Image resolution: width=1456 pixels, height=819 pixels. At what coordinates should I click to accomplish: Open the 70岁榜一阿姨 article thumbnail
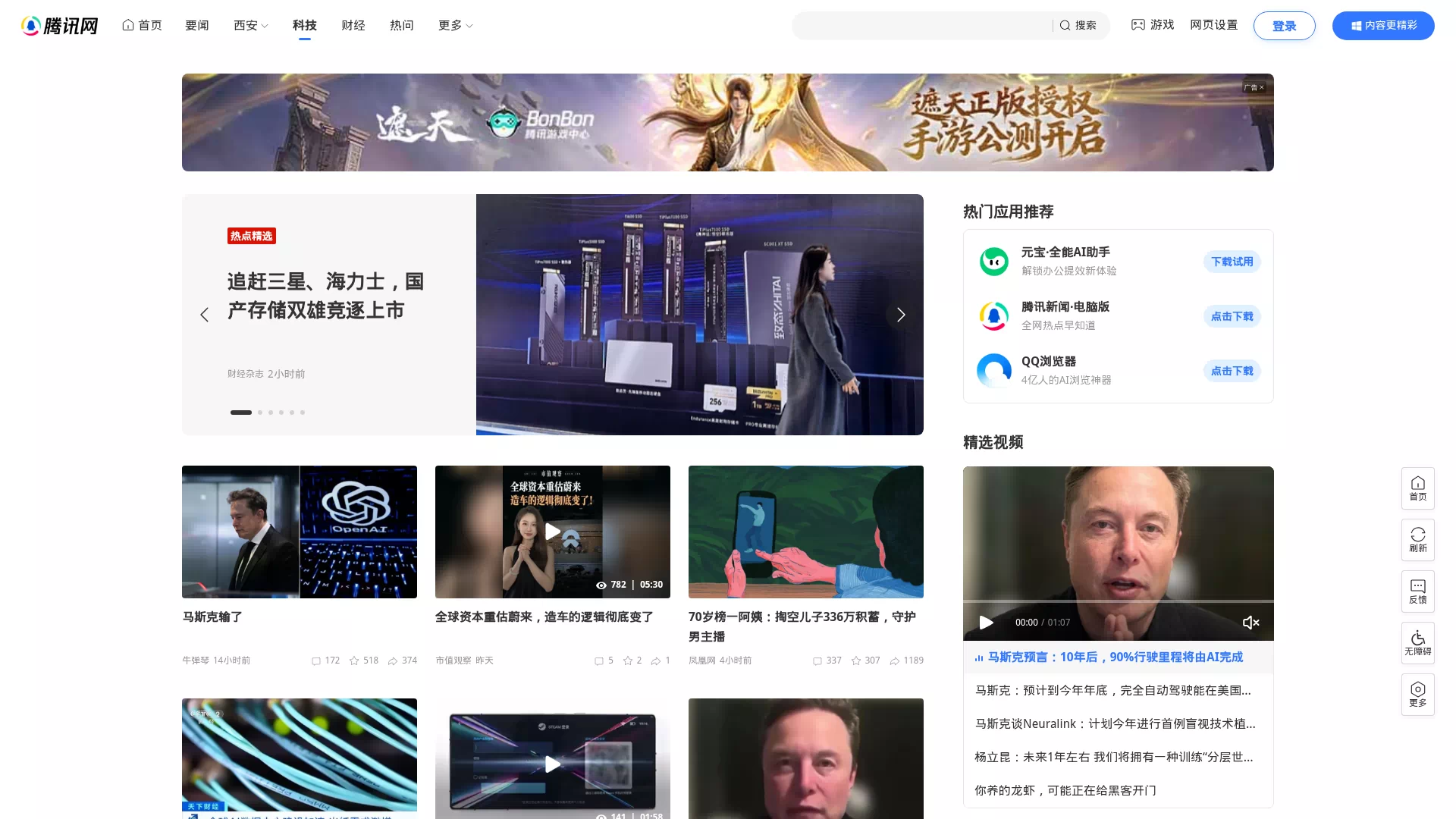coord(806,532)
